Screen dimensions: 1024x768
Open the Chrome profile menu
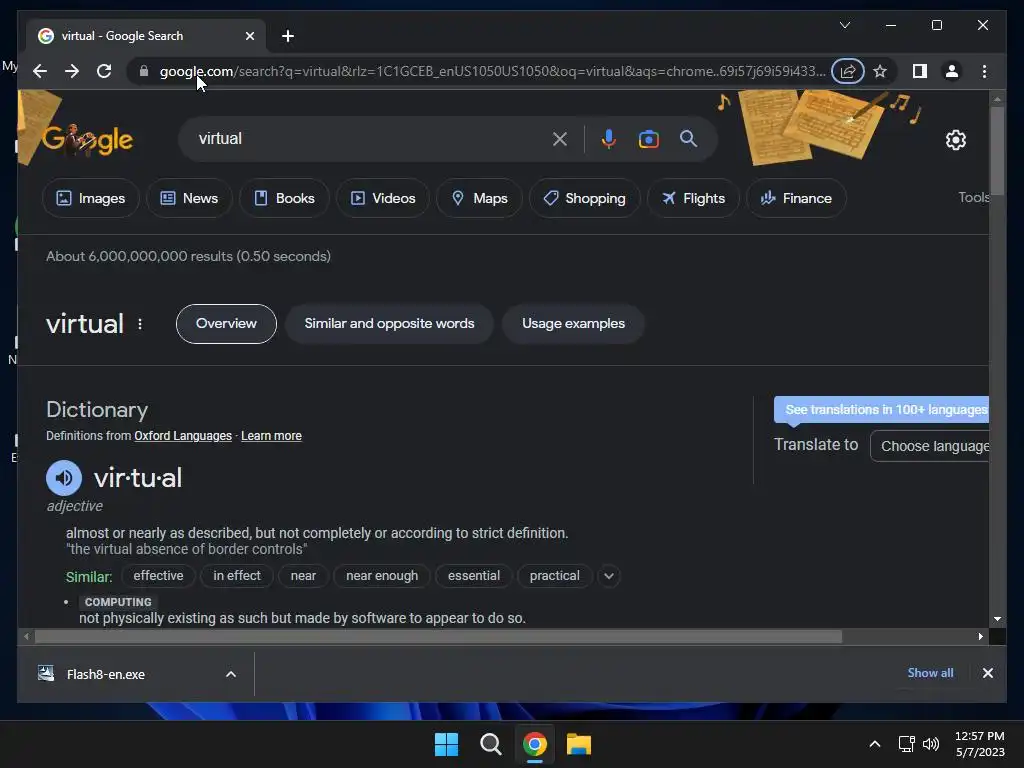tap(952, 71)
